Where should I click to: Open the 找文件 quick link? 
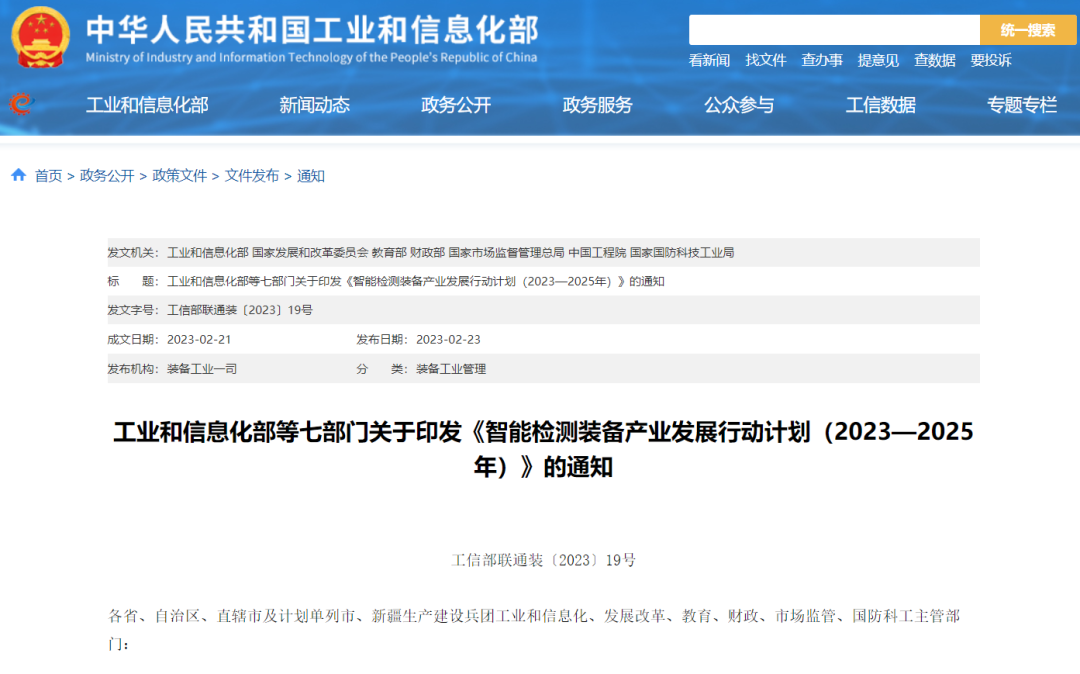pyautogui.click(x=766, y=60)
